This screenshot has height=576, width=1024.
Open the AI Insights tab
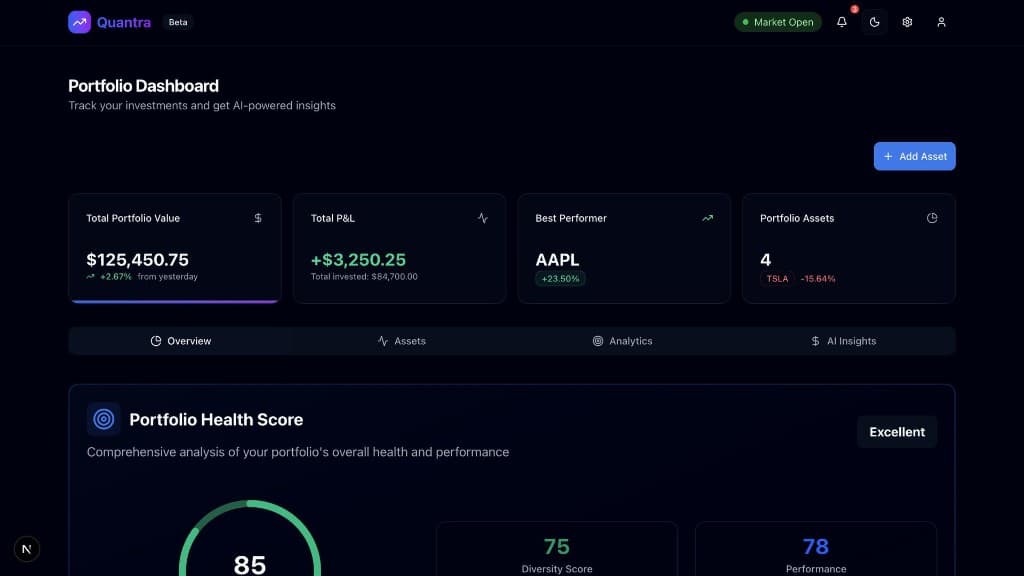tap(843, 341)
